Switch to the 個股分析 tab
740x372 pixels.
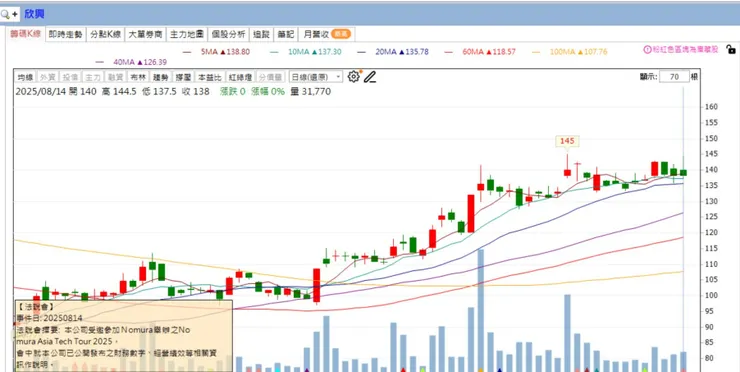pos(228,34)
